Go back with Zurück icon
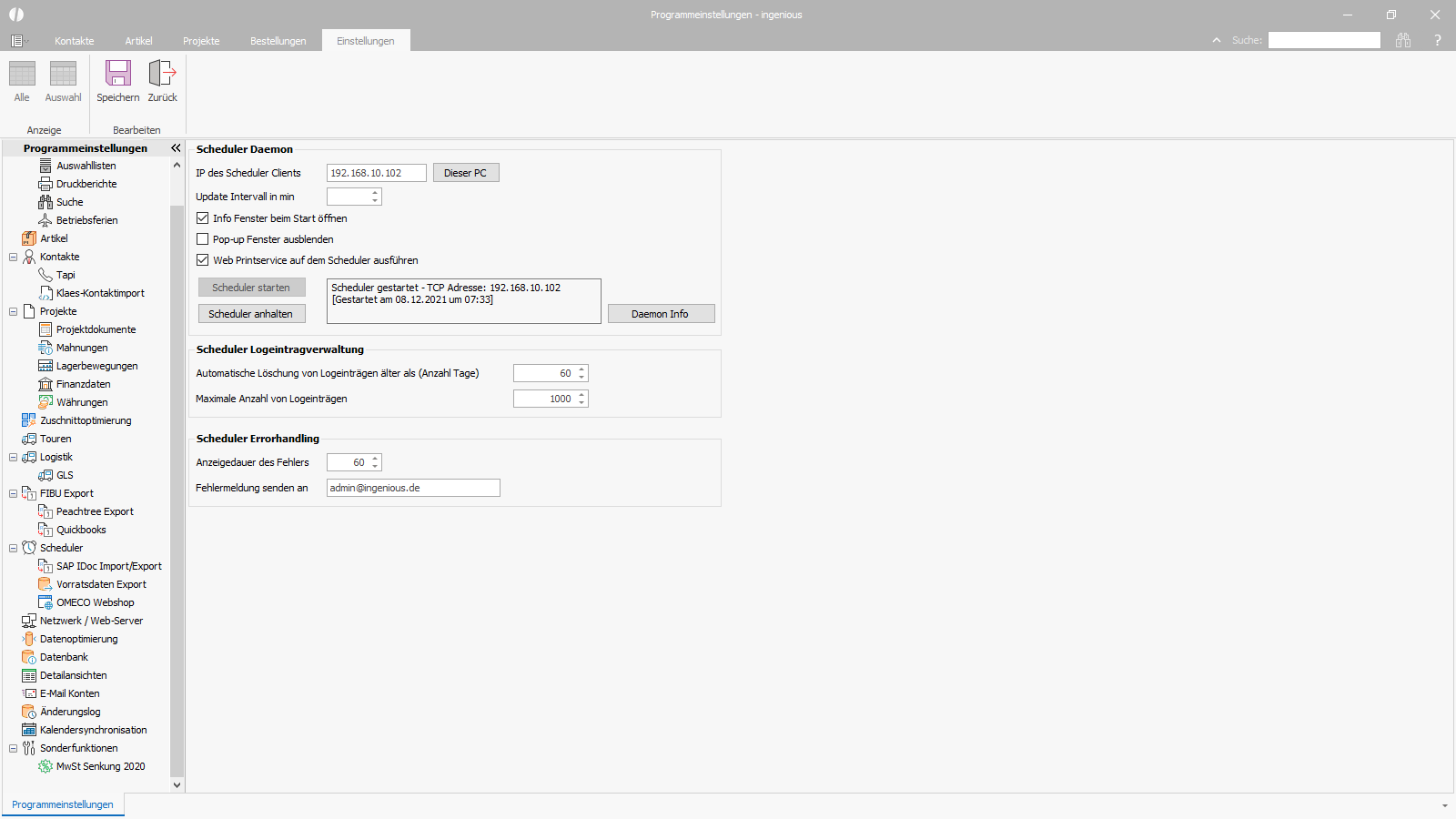 coord(162,74)
